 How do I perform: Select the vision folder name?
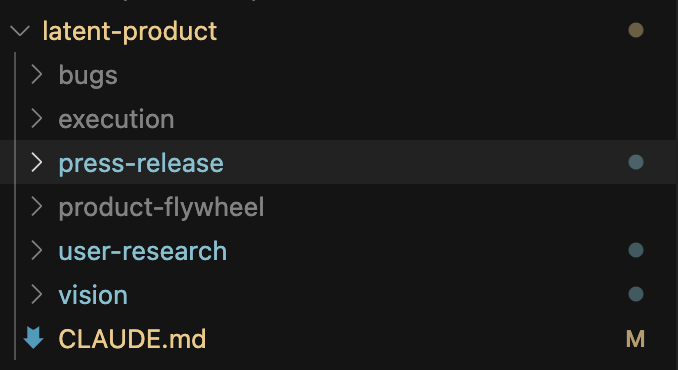93,296
